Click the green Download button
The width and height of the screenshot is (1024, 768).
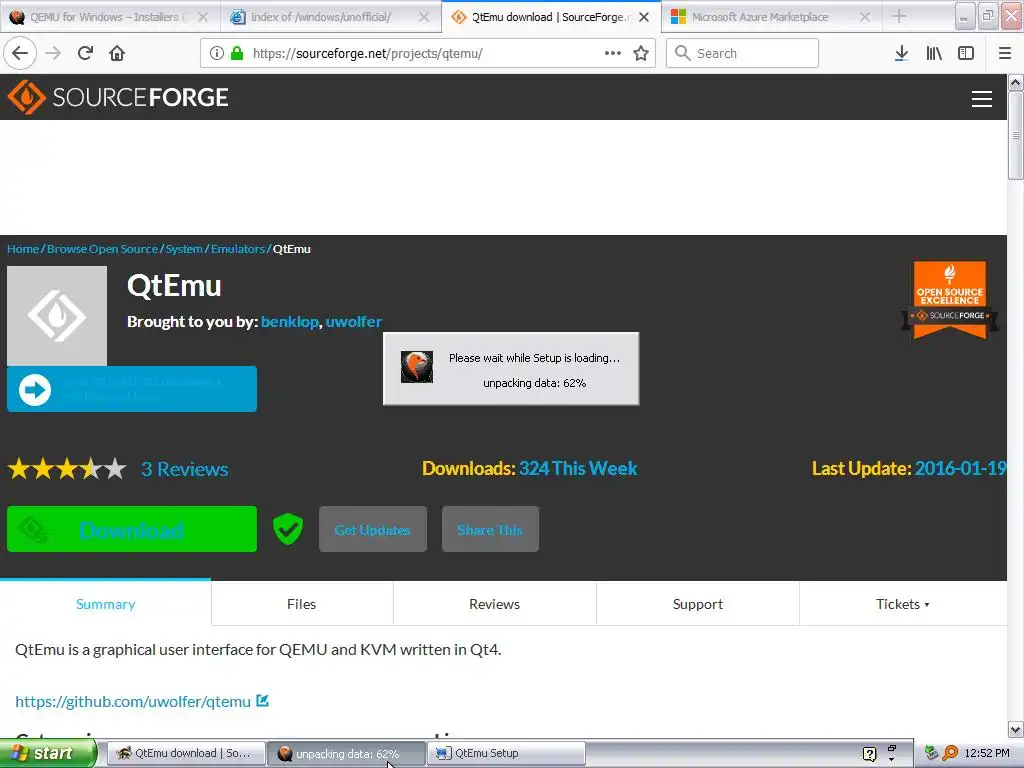132,529
